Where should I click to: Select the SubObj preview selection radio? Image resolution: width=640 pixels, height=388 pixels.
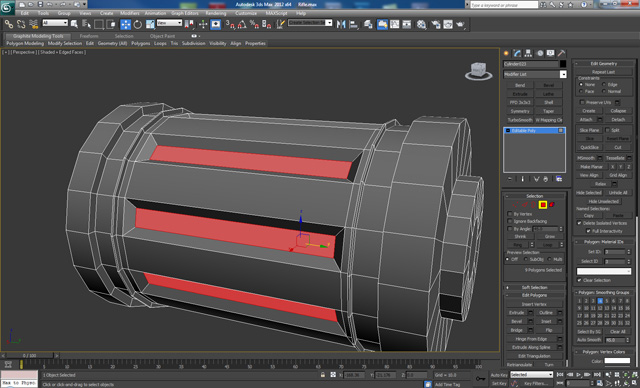pos(526,259)
